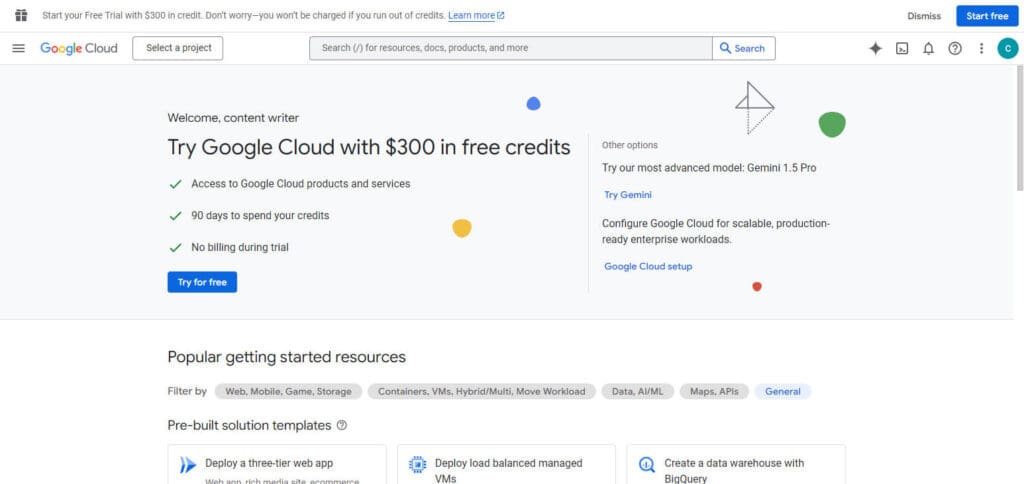Open the help question mark icon
Viewport: 1024px width, 484px height.
coord(955,48)
